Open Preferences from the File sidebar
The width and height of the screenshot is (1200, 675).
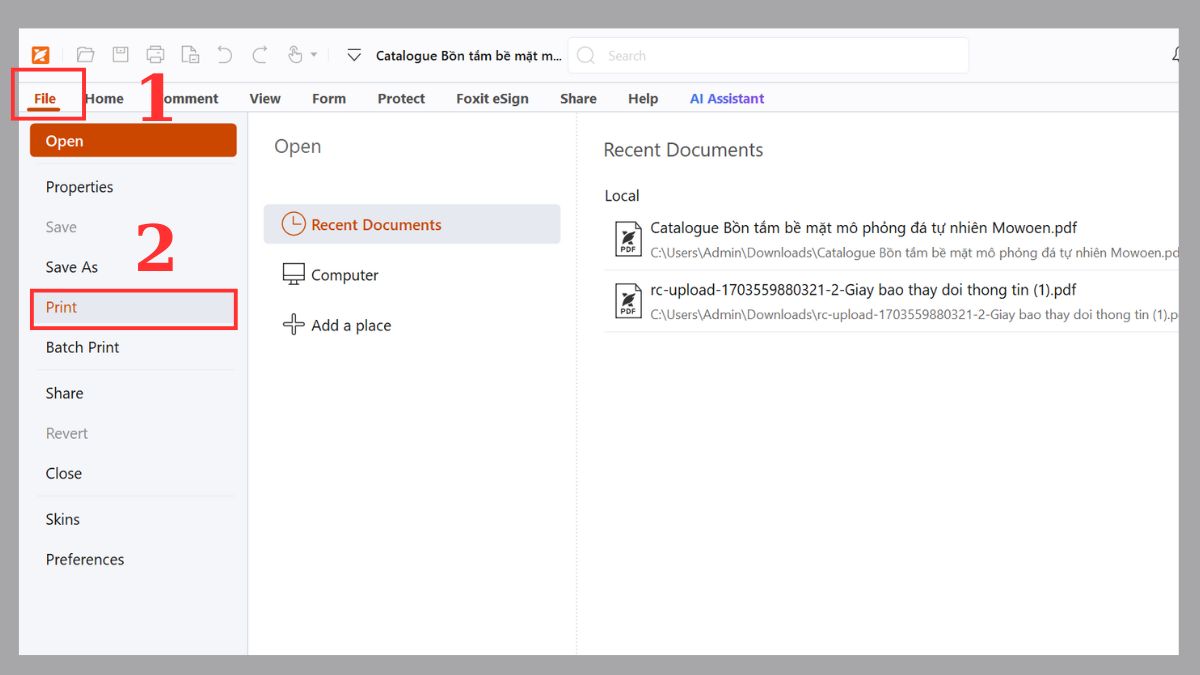(x=85, y=559)
